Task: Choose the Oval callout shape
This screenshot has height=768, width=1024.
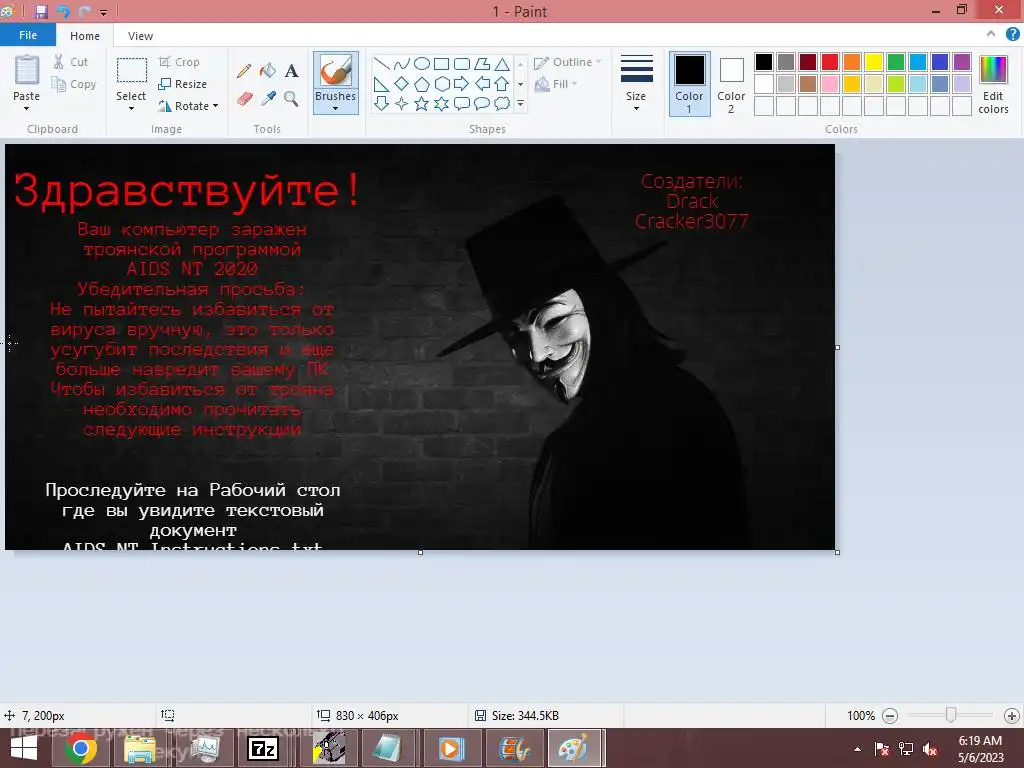Action: coord(482,103)
